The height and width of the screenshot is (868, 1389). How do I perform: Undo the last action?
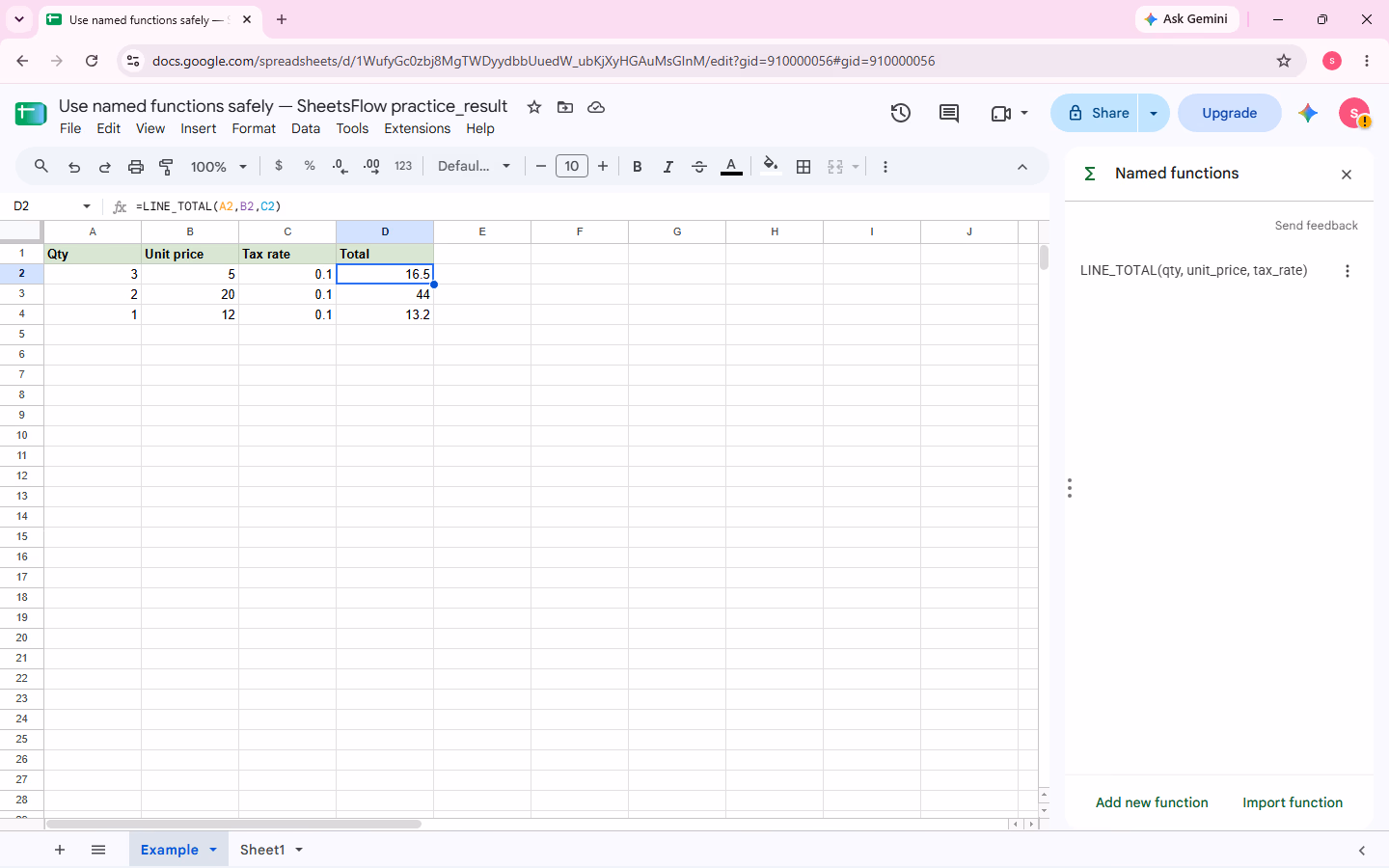pyautogui.click(x=73, y=167)
